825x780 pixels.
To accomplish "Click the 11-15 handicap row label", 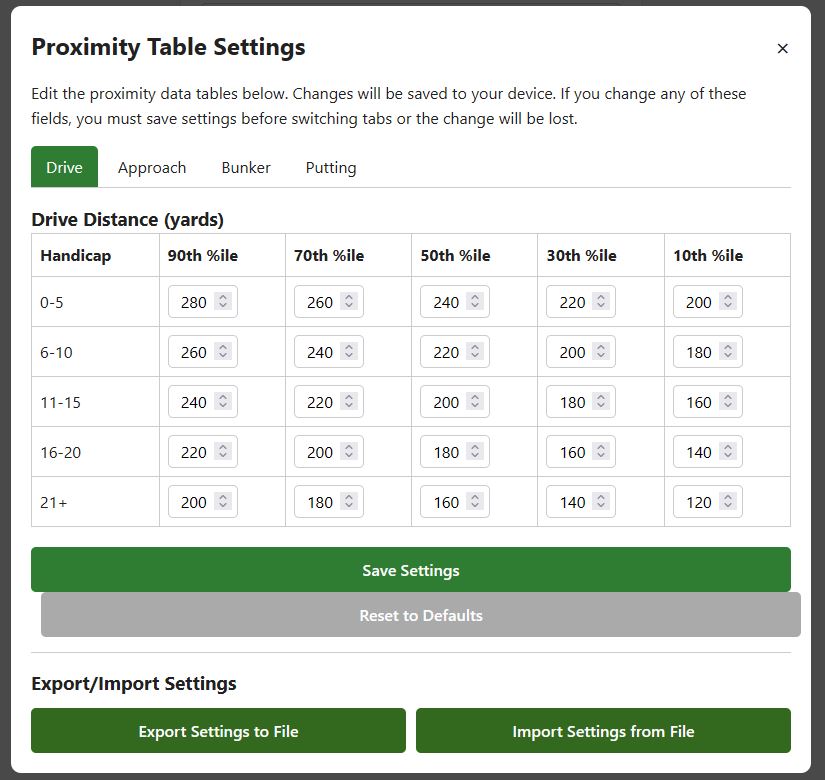I will [61, 403].
